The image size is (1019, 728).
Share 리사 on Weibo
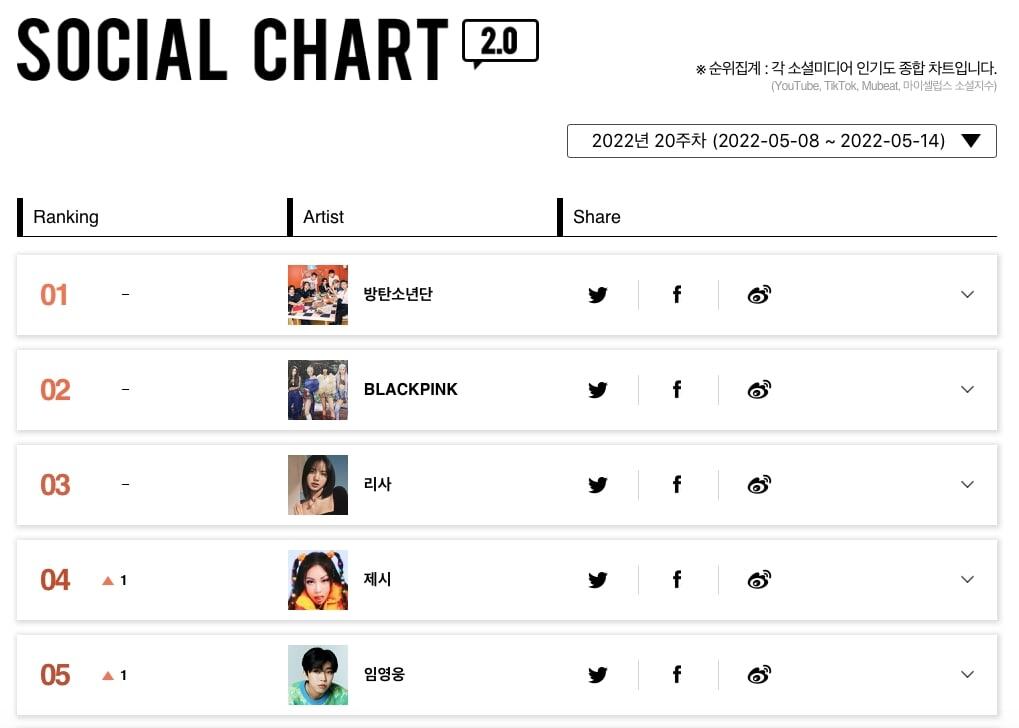coord(759,485)
